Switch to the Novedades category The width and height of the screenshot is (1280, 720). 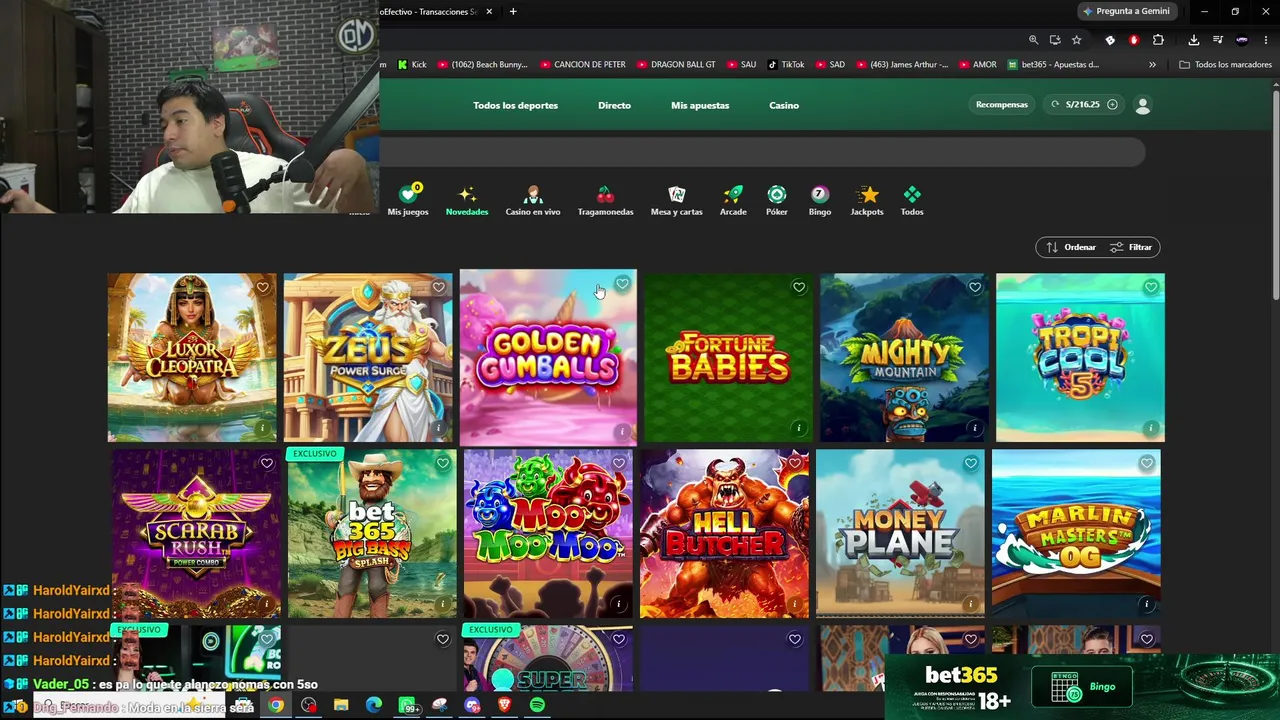click(x=467, y=200)
